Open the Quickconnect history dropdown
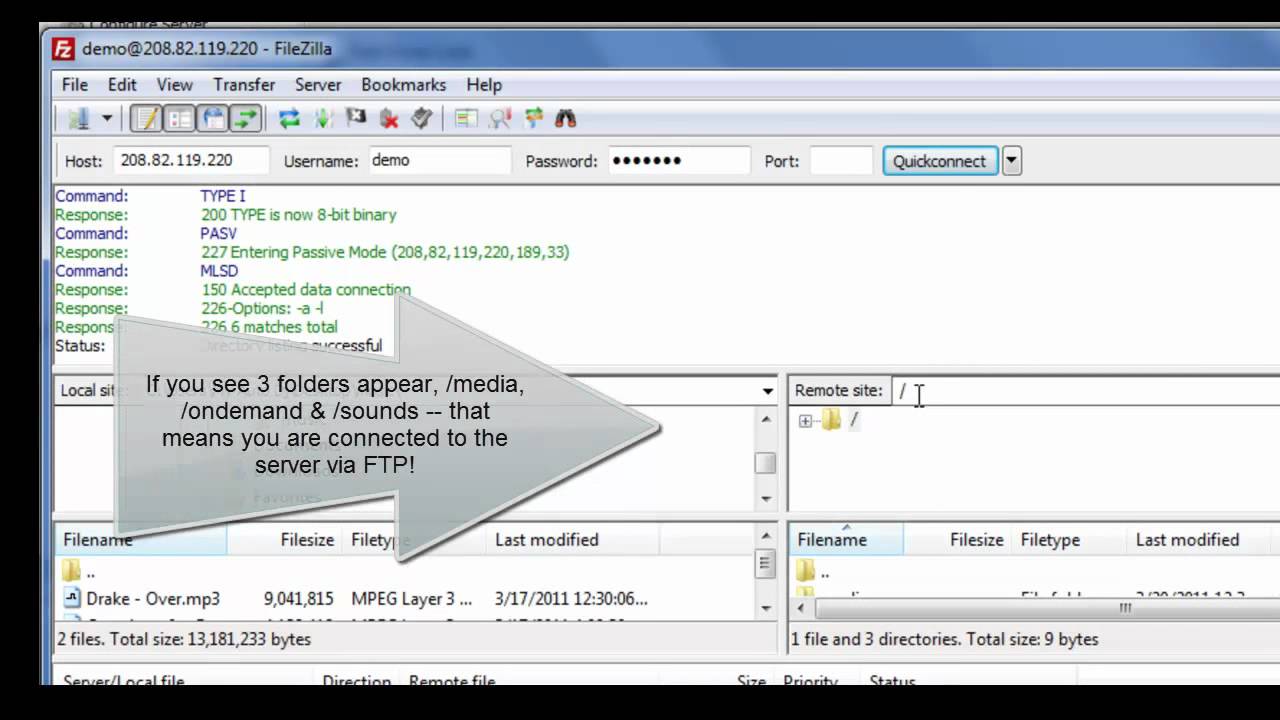 1012,161
